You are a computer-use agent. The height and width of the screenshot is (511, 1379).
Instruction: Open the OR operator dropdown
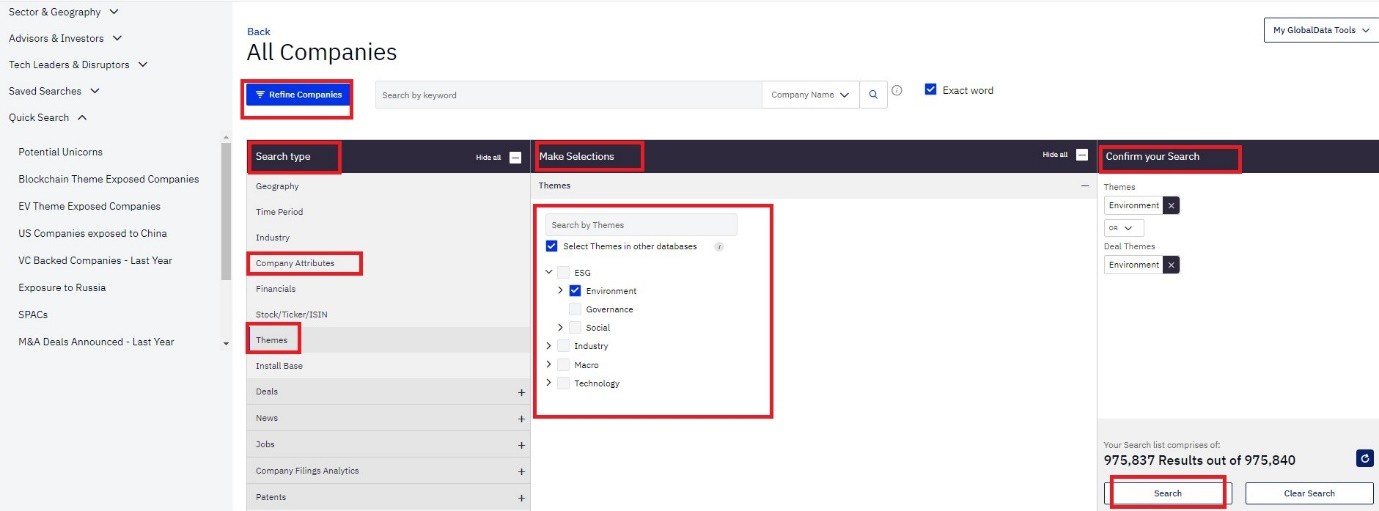[1124, 228]
